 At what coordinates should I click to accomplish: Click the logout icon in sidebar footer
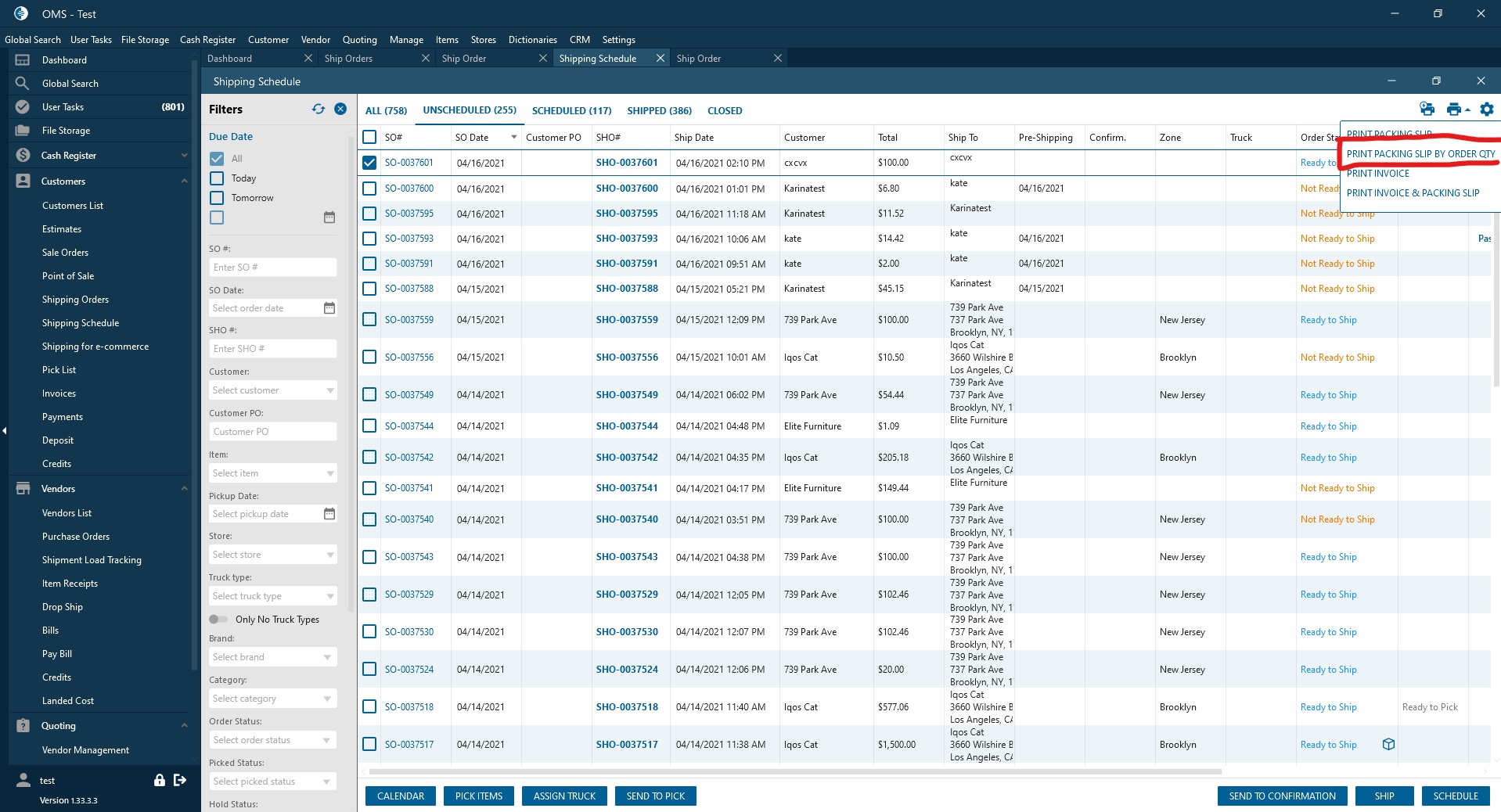[180, 780]
